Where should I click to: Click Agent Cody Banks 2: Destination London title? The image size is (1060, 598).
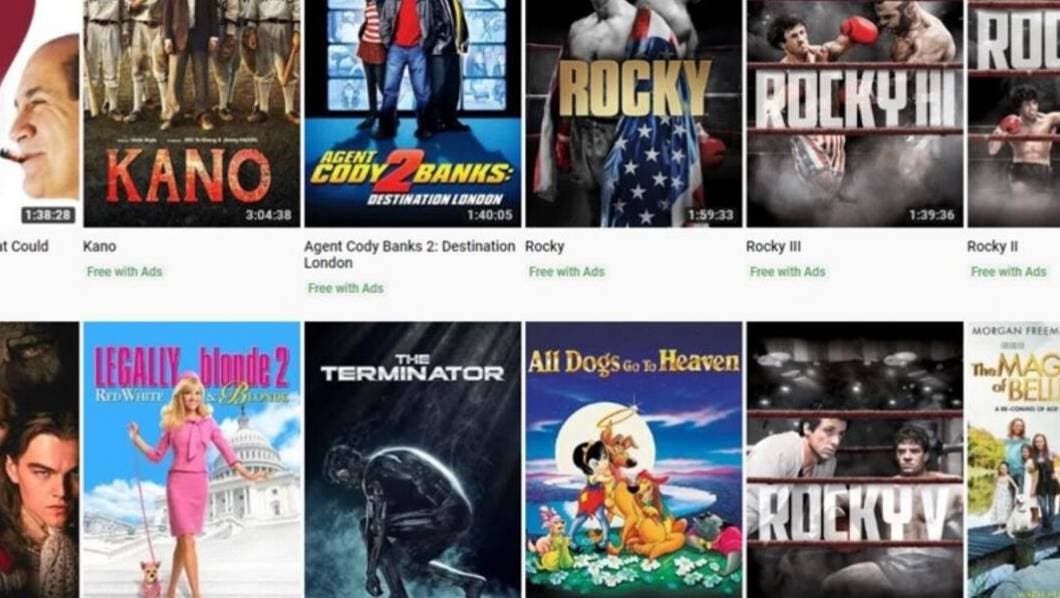(409, 255)
